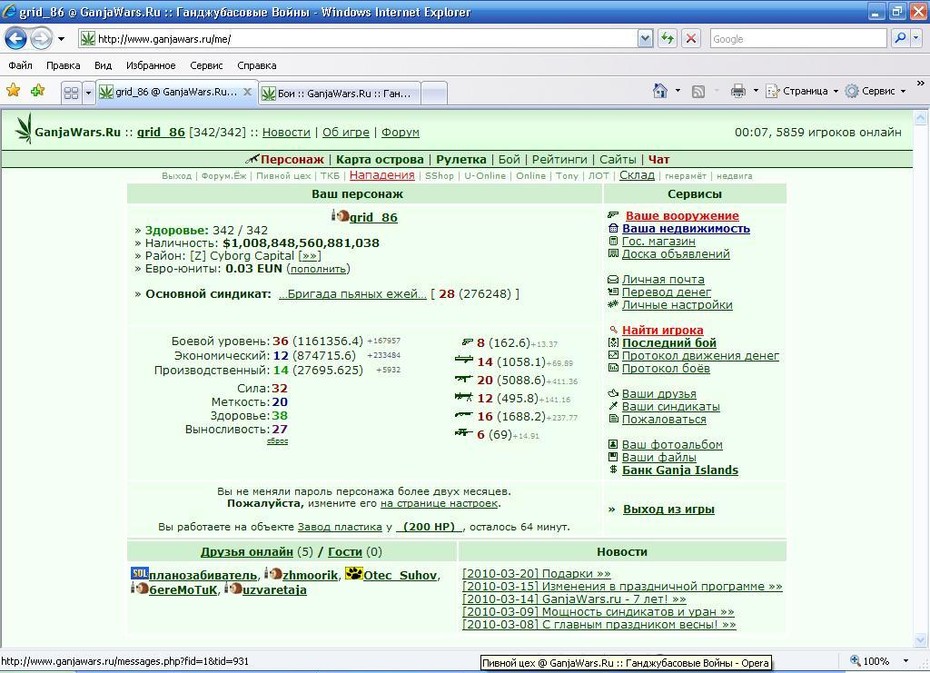Open the tab list dropdown arrow
The height and width of the screenshot is (673, 930).
[88, 93]
